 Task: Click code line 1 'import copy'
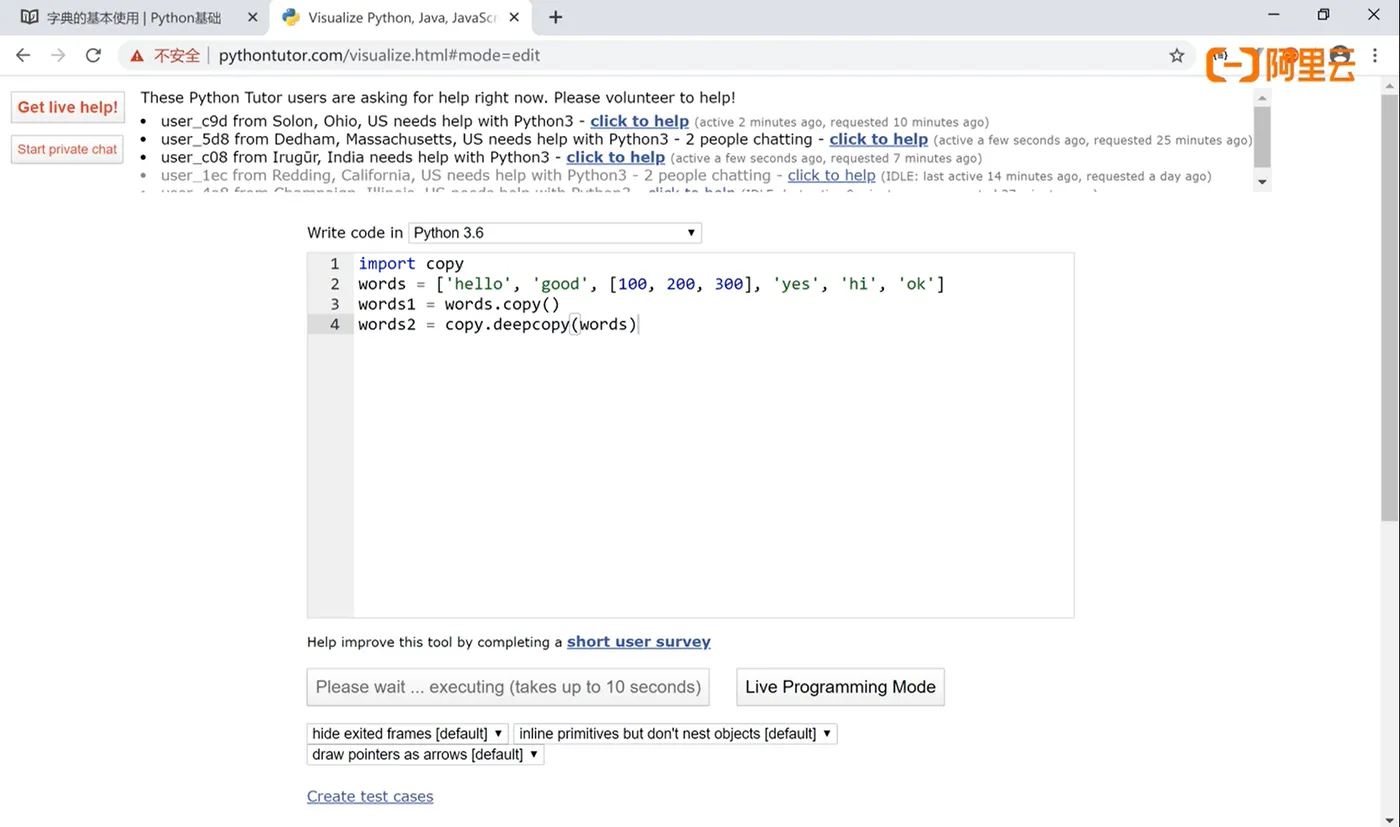pos(411,264)
